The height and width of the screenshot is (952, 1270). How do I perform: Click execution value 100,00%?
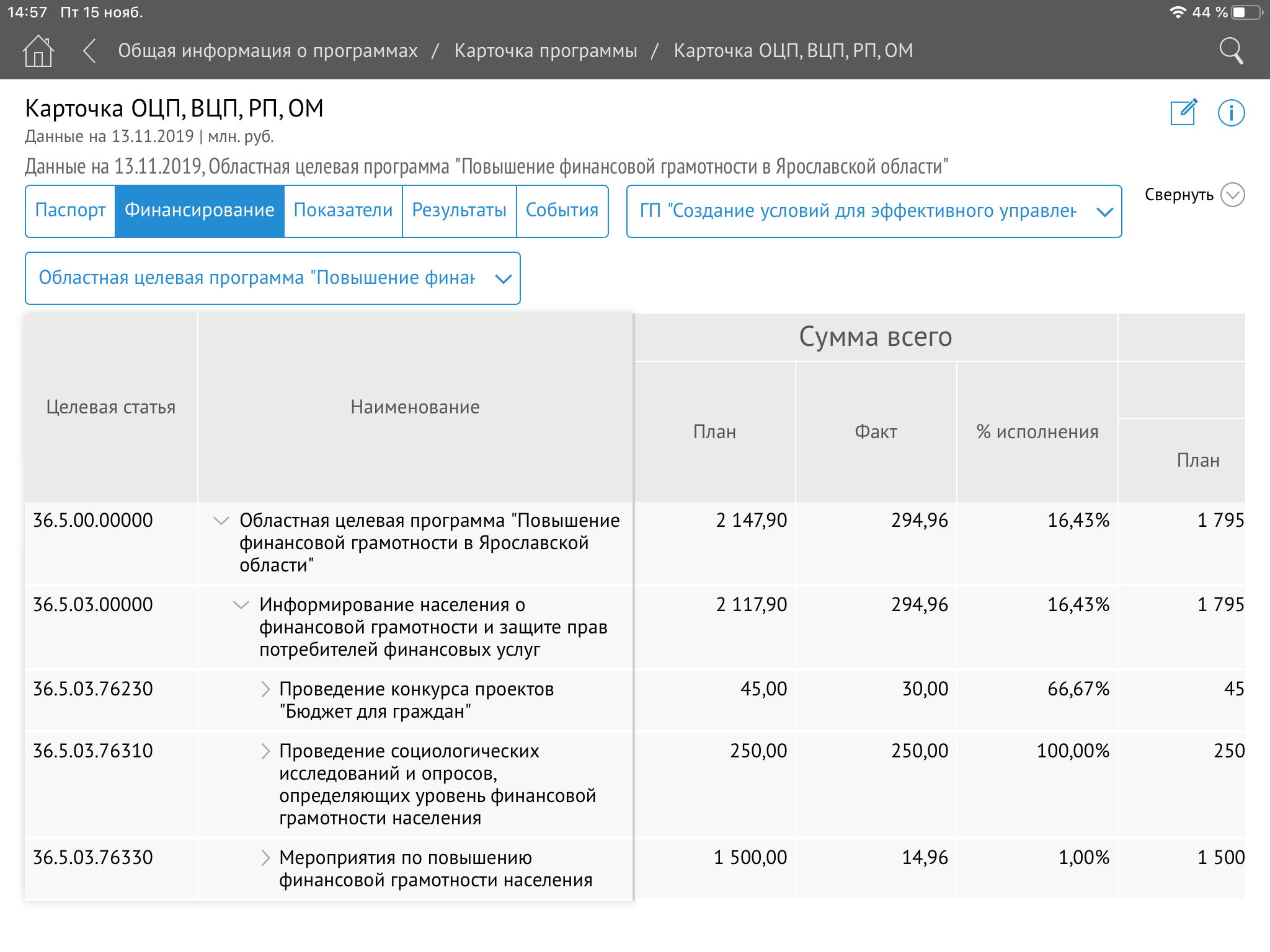coord(1073,751)
